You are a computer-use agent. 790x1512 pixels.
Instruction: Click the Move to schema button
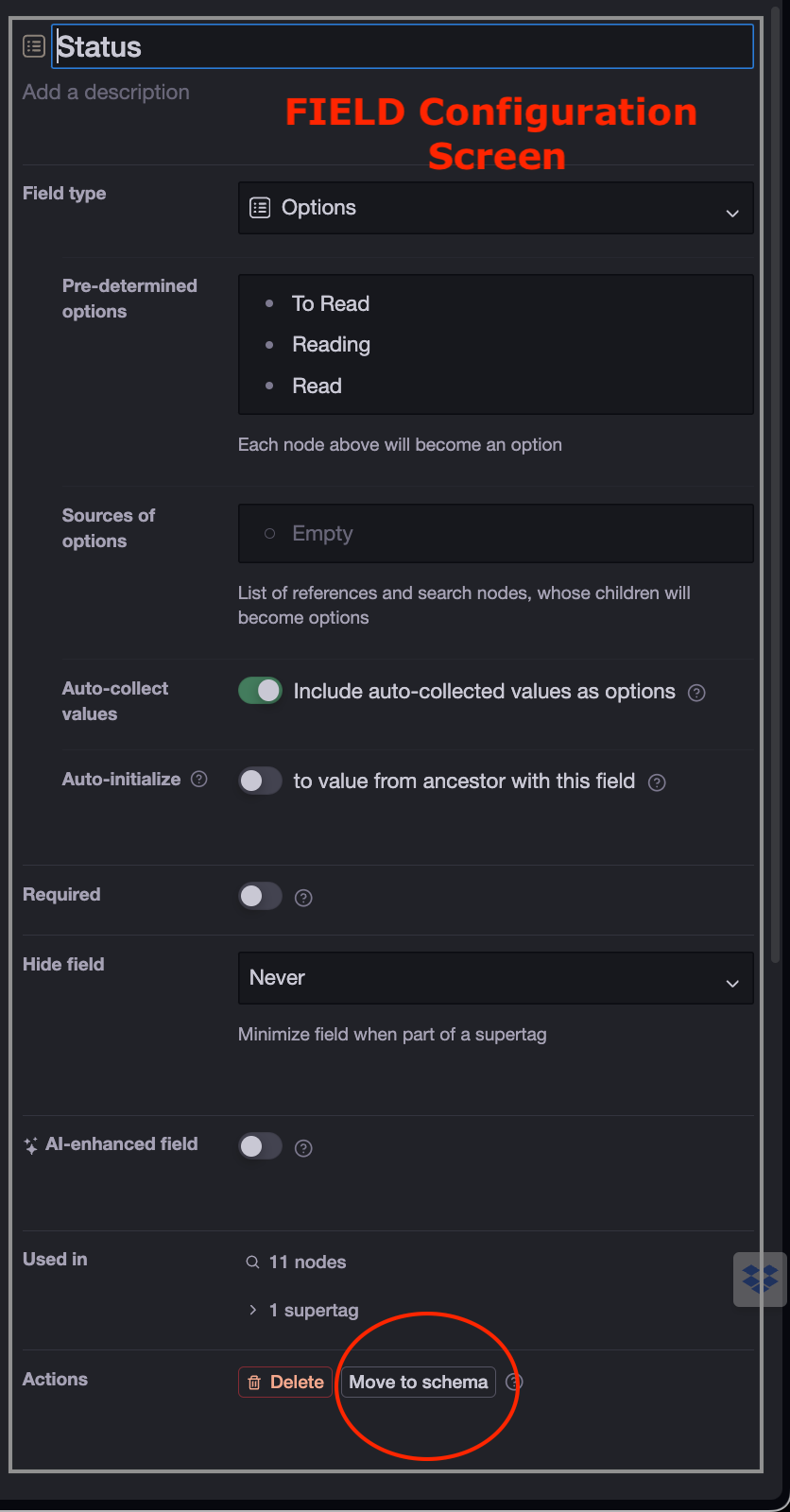coord(419,1382)
